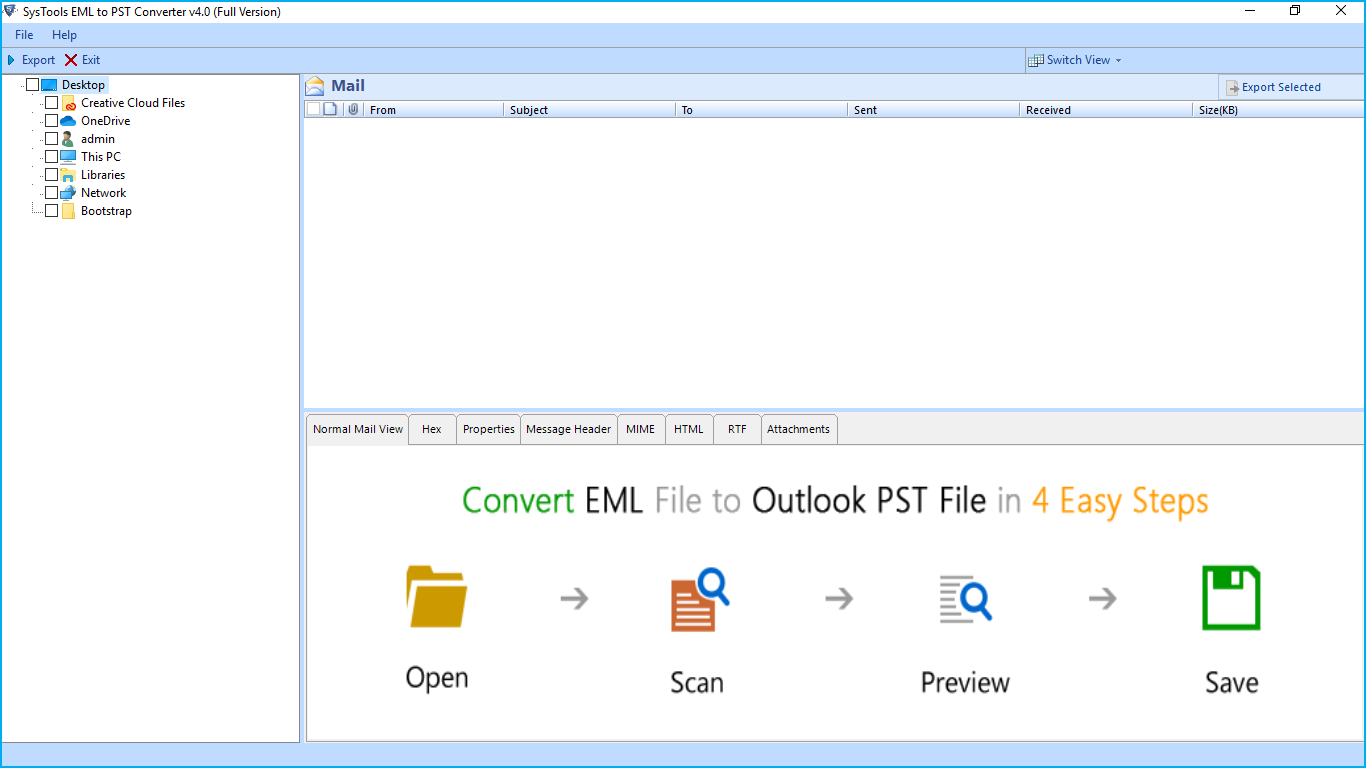Sort by the Subject column header
This screenshot has width=1366, height=768.
[589, 110]
